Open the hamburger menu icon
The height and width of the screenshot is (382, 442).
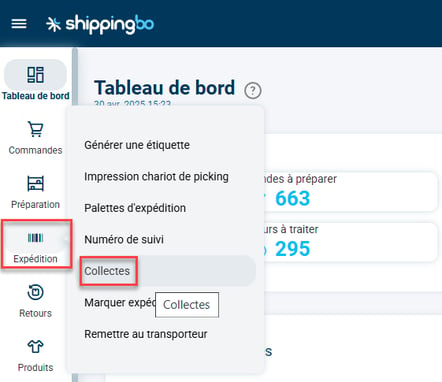click(19, 24)
